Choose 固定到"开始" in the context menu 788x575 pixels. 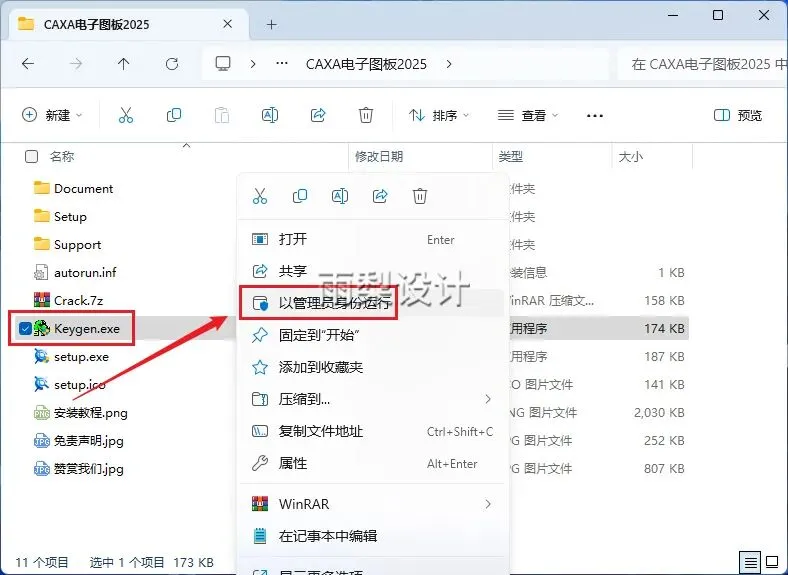[x=372, y=335]
